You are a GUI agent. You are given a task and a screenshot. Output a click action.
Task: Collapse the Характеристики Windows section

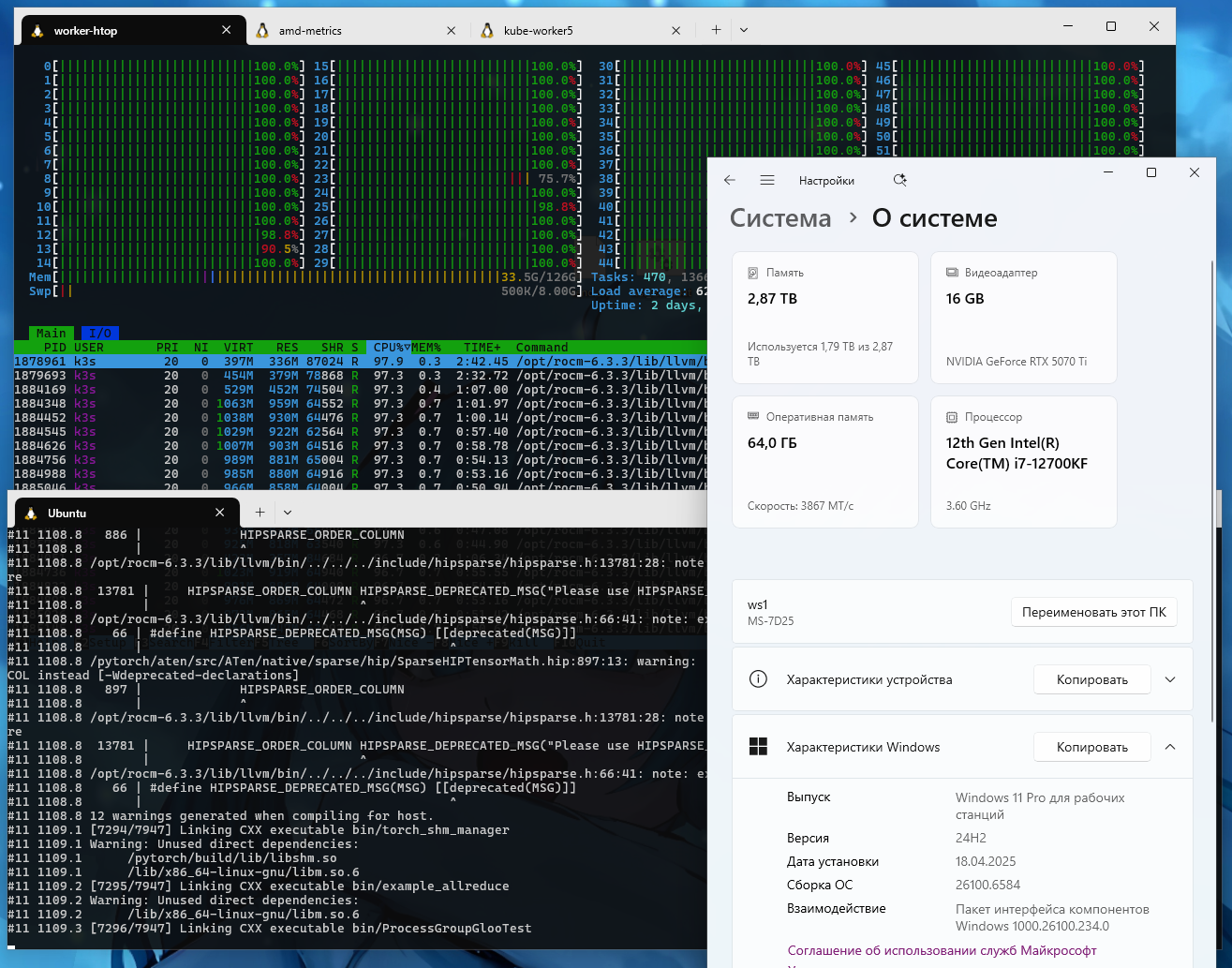point(1170,747)
